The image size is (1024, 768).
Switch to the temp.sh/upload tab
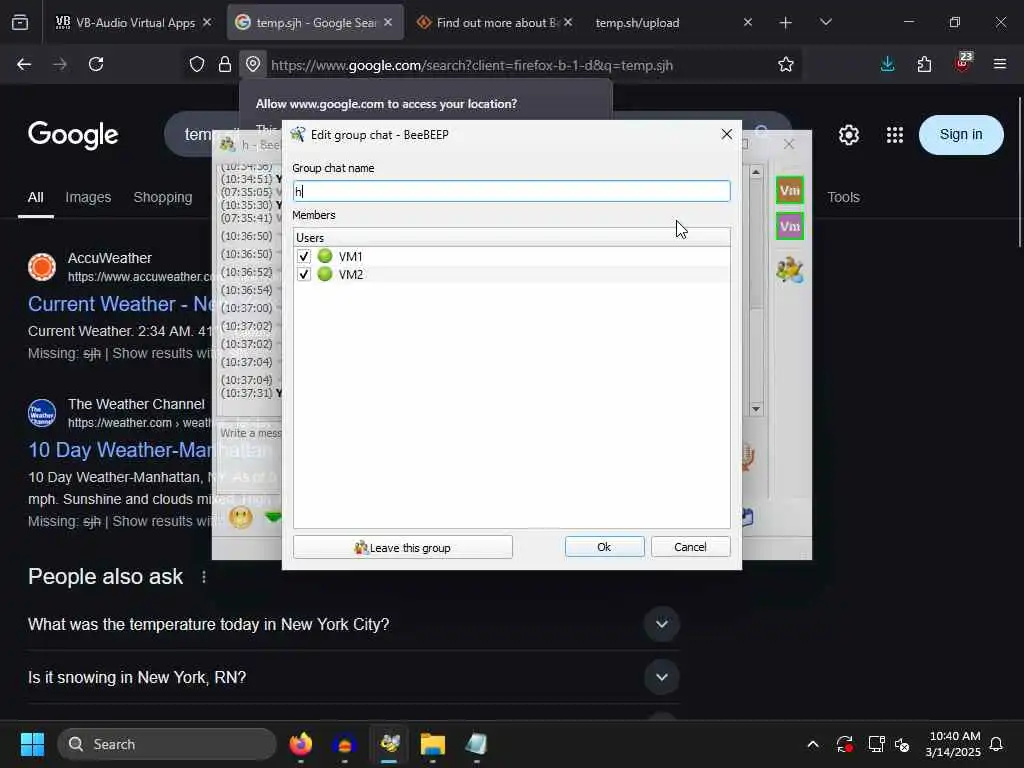pyautogui.click(x=673, y=23)
